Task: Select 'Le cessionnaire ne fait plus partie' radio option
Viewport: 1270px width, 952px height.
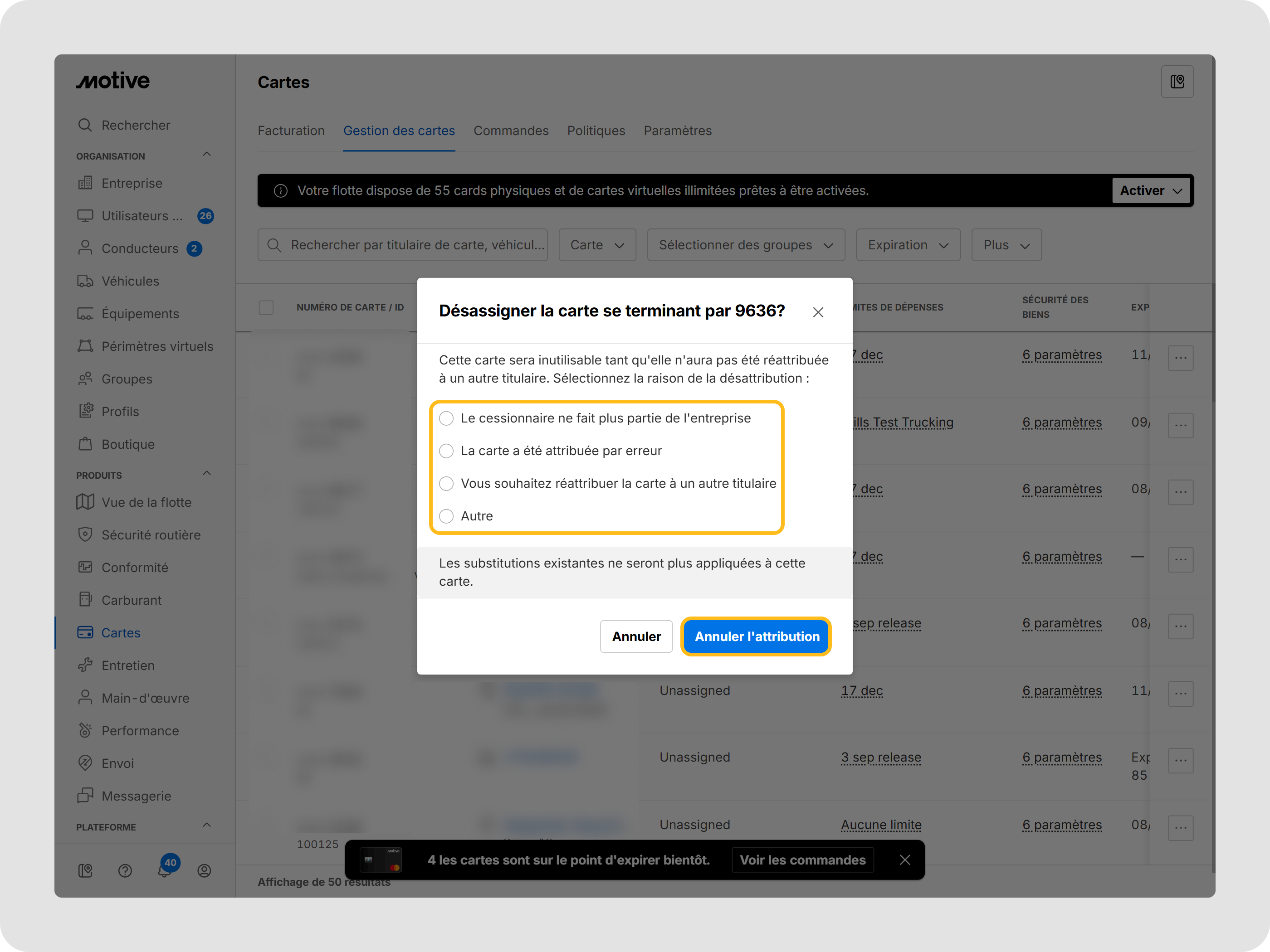Action: click(446, 418)
